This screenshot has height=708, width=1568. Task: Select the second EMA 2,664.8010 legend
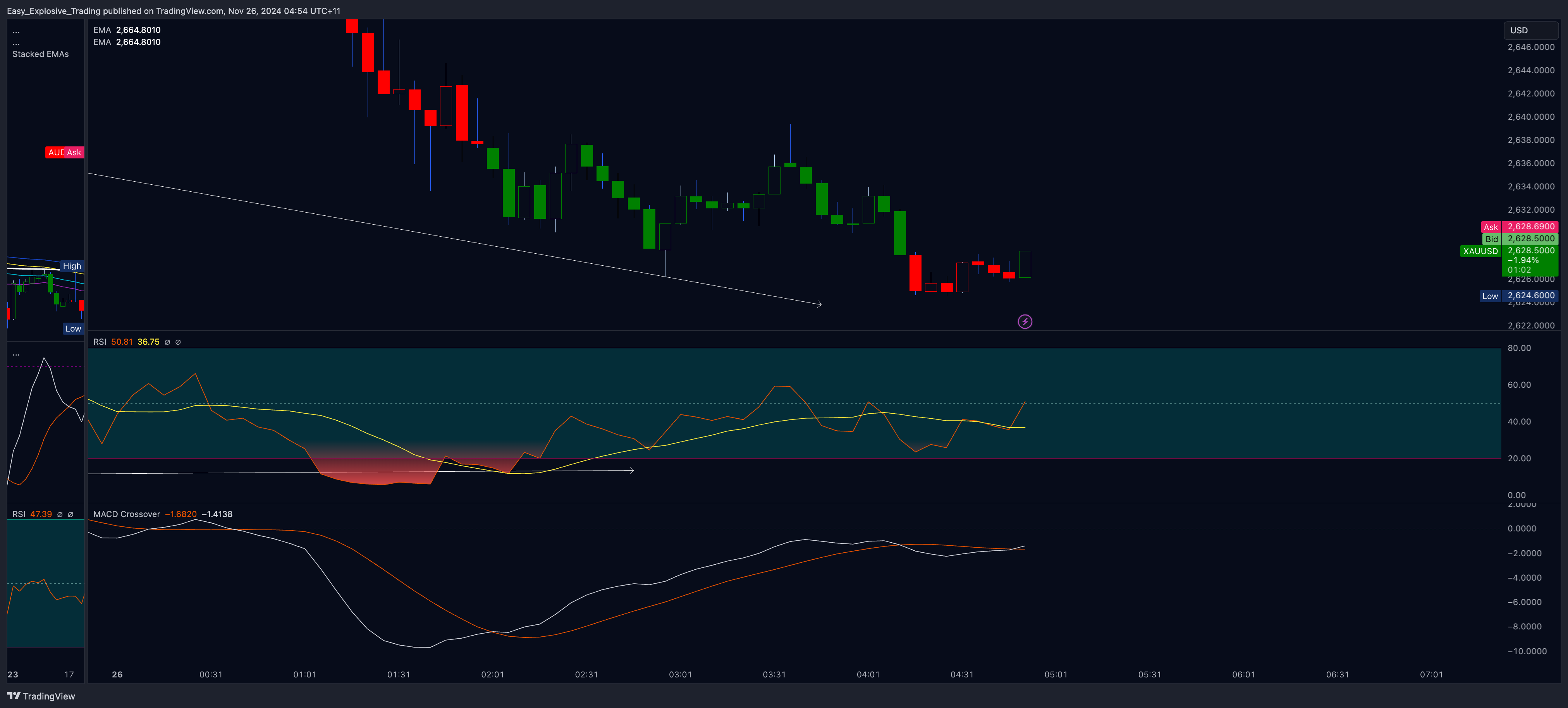(127, 42)
